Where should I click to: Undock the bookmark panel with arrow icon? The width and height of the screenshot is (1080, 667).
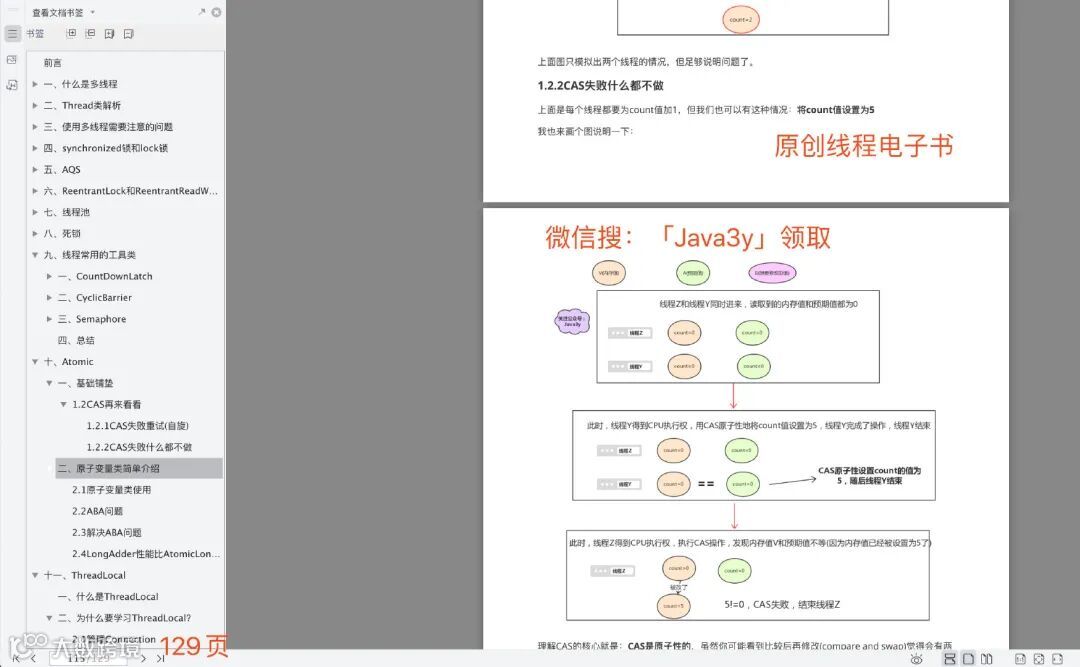click(x=202, y=12)
